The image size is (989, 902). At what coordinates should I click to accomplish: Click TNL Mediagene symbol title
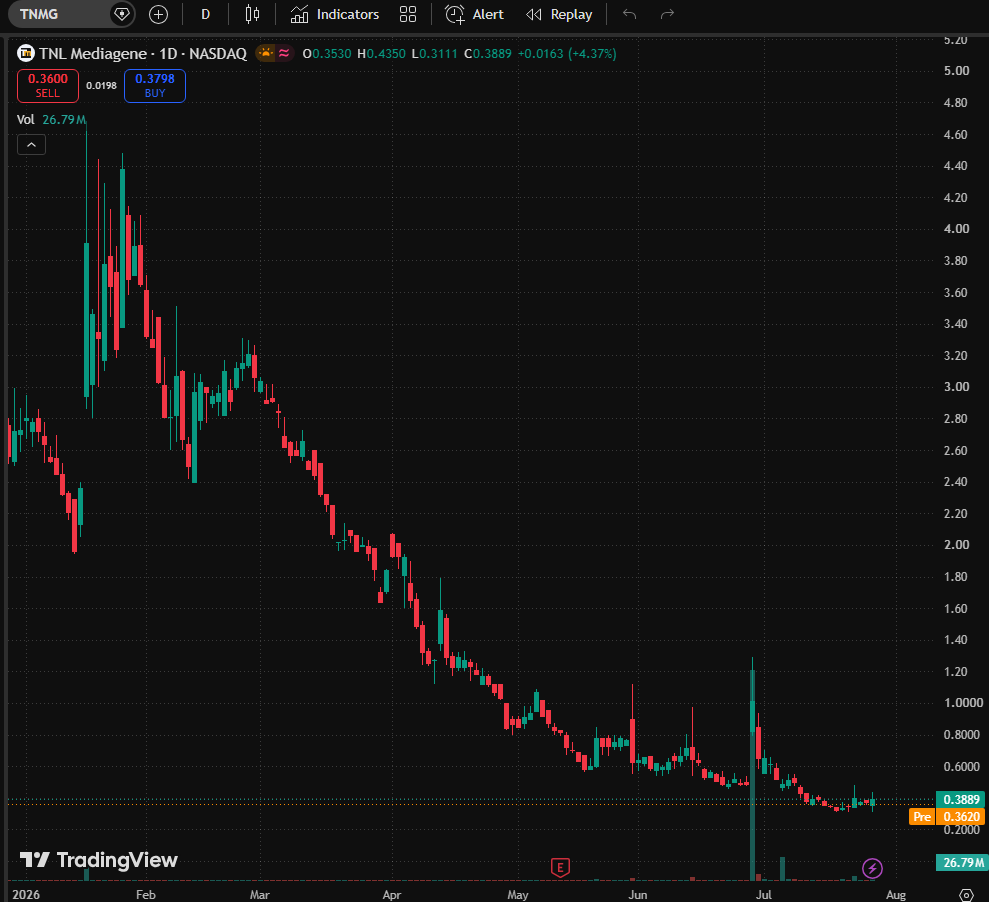[143, 54]
